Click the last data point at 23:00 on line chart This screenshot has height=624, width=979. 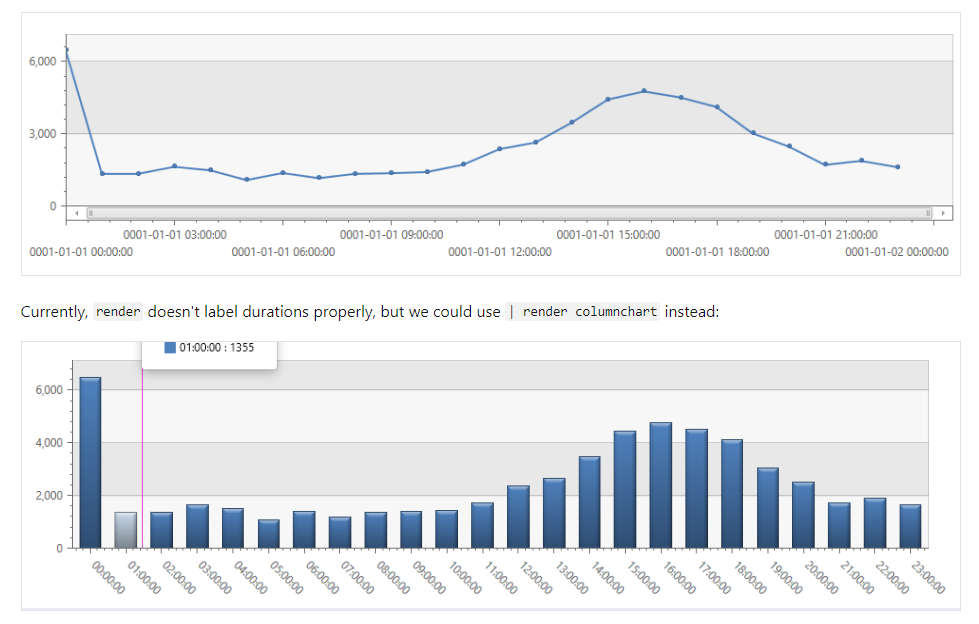pos(898,167)
